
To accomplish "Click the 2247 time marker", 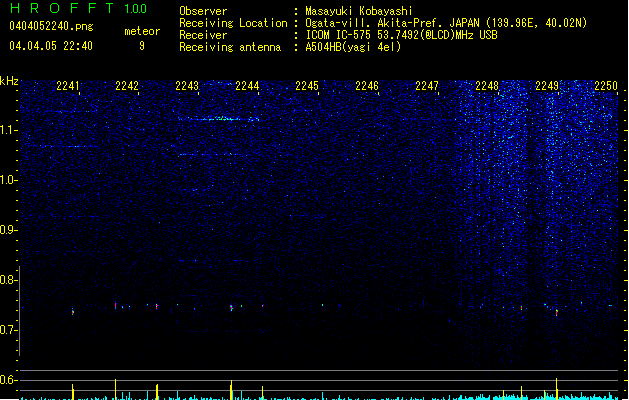I will [x=427, y=86].
